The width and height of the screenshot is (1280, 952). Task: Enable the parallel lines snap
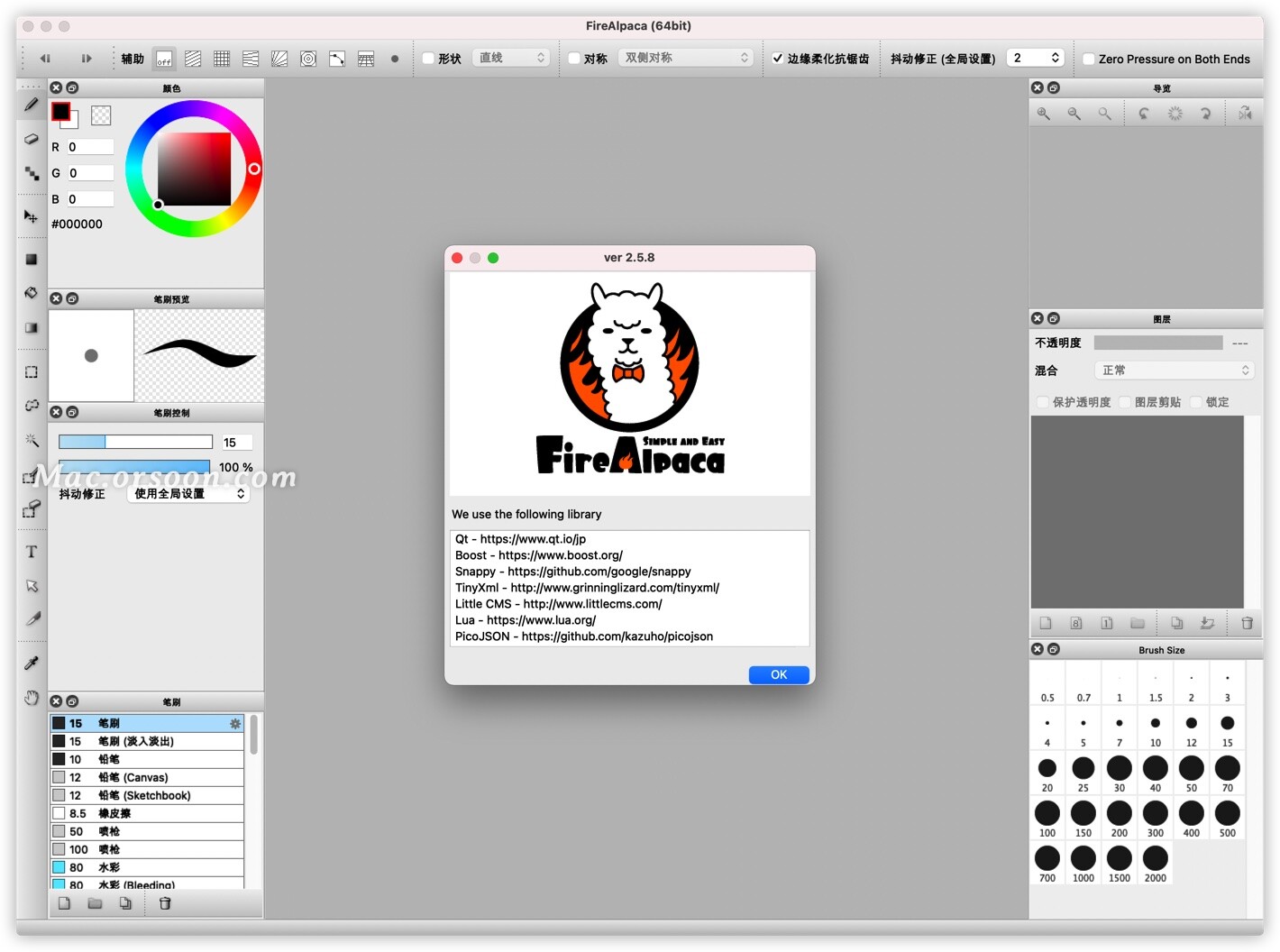click(x=193, y=59)
